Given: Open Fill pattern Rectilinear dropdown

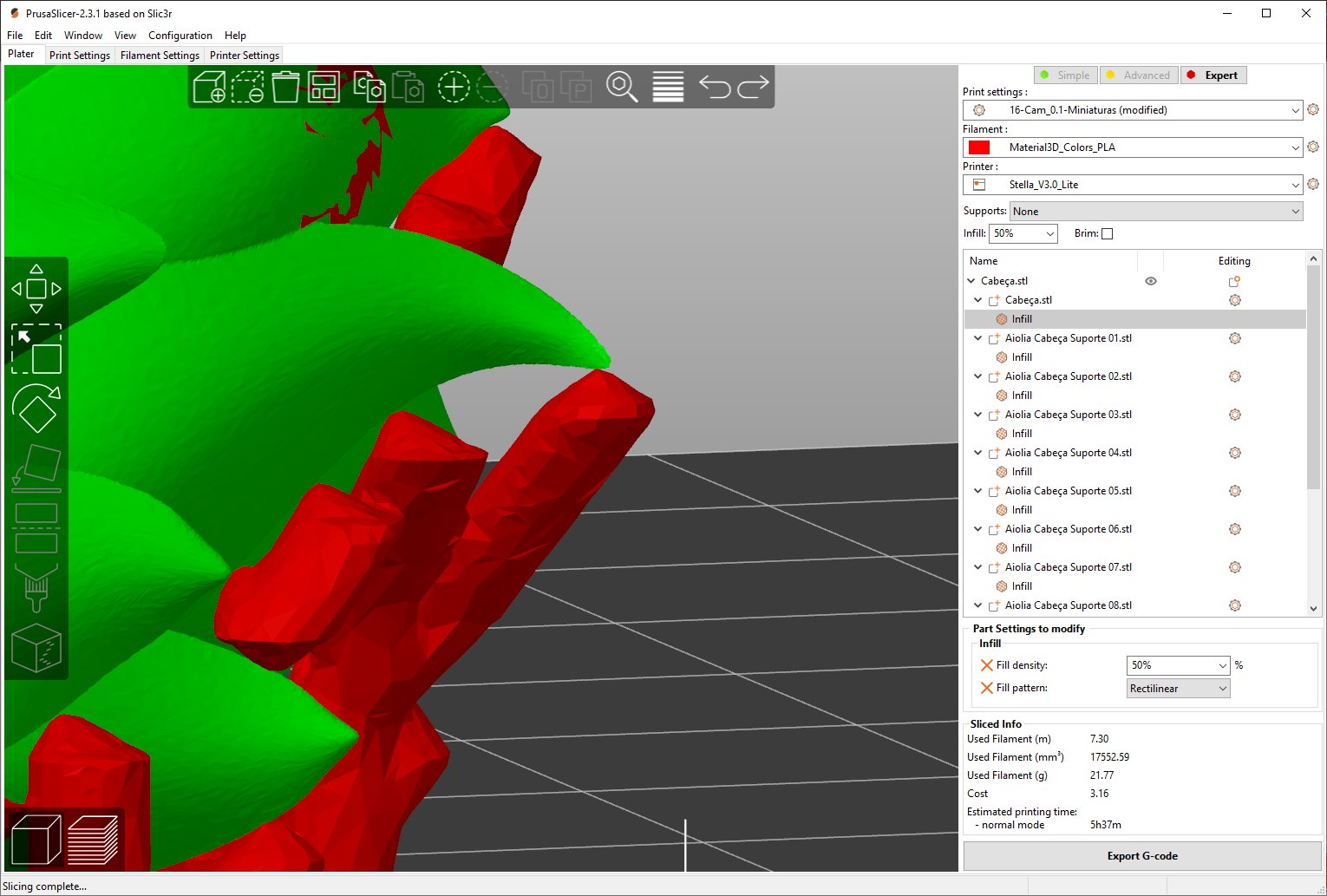Looking at the screenshot, I should (1178, 689).
